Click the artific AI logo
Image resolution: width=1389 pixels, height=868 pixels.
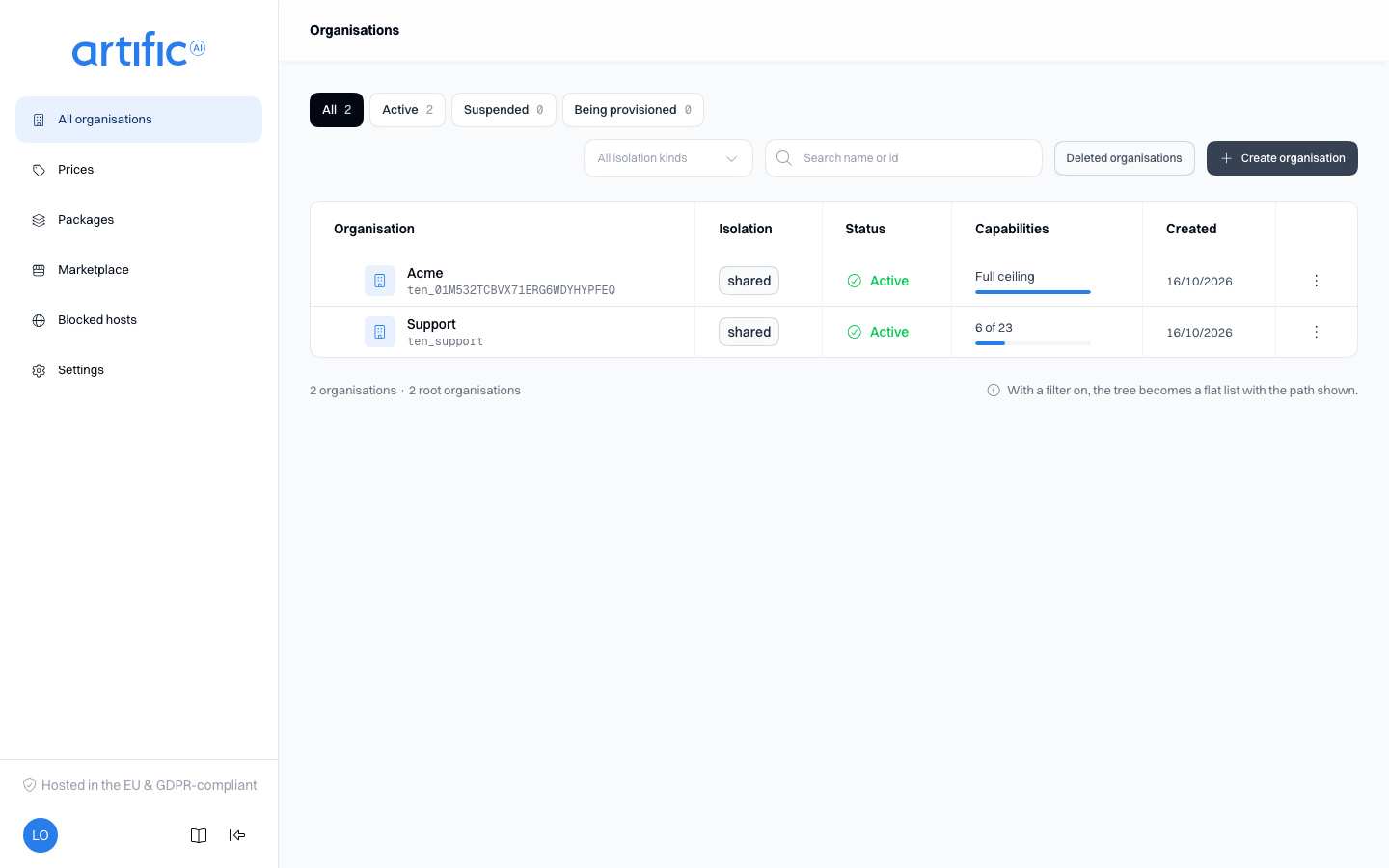(139, 49)
